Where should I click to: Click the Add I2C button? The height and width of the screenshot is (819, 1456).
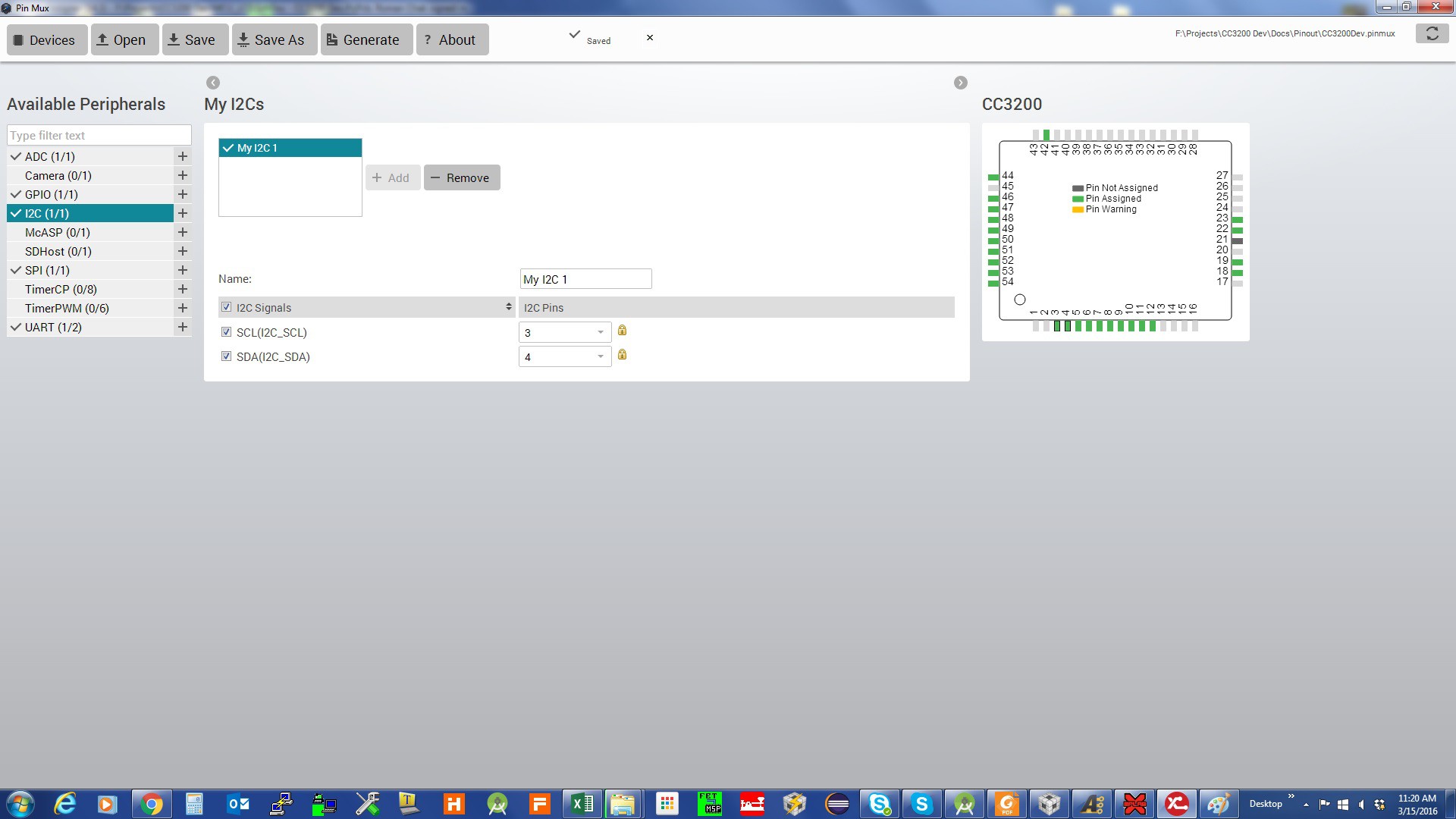click(x=392, y=177)
